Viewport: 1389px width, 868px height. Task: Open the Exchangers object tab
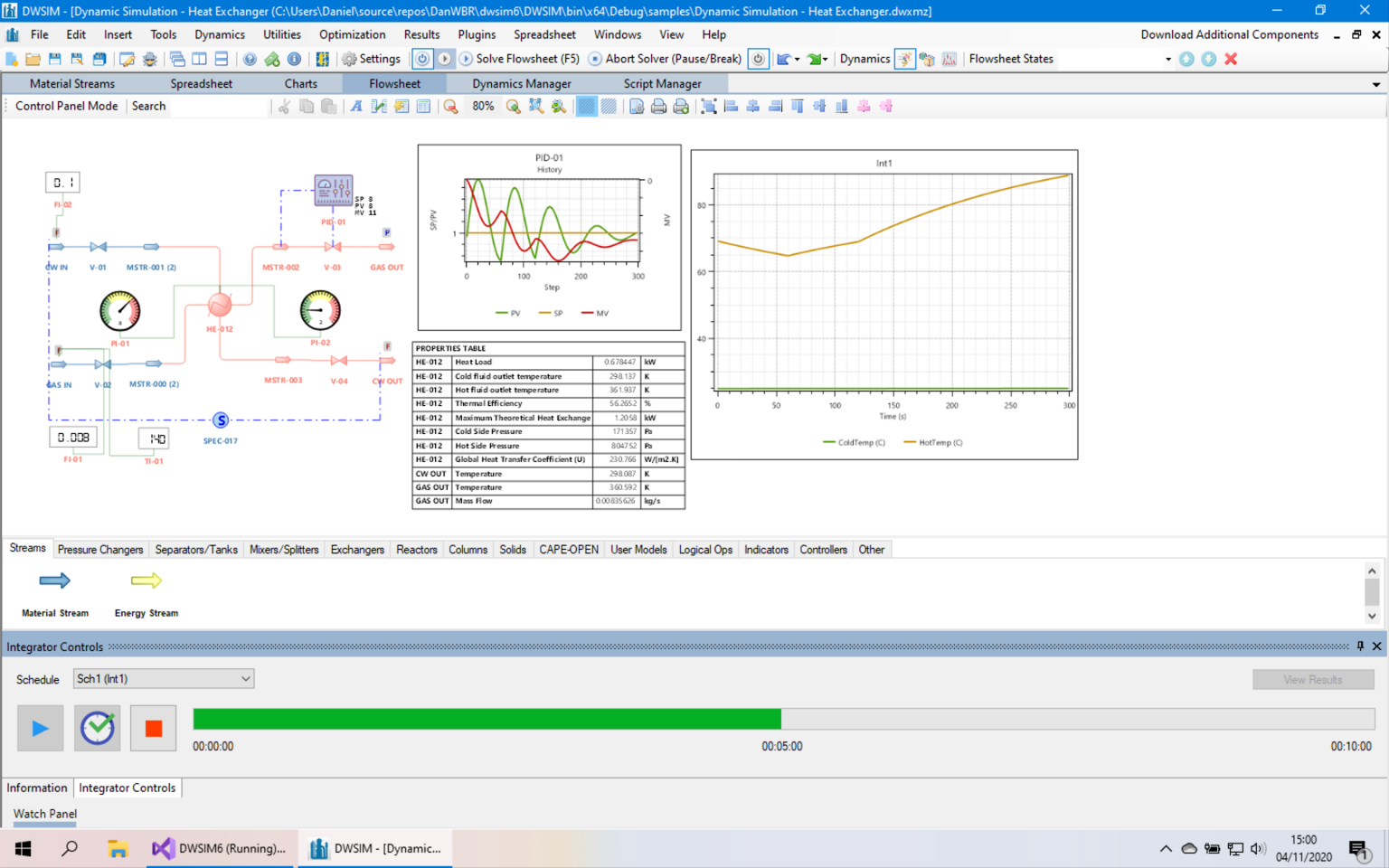(x=357, y=549)
